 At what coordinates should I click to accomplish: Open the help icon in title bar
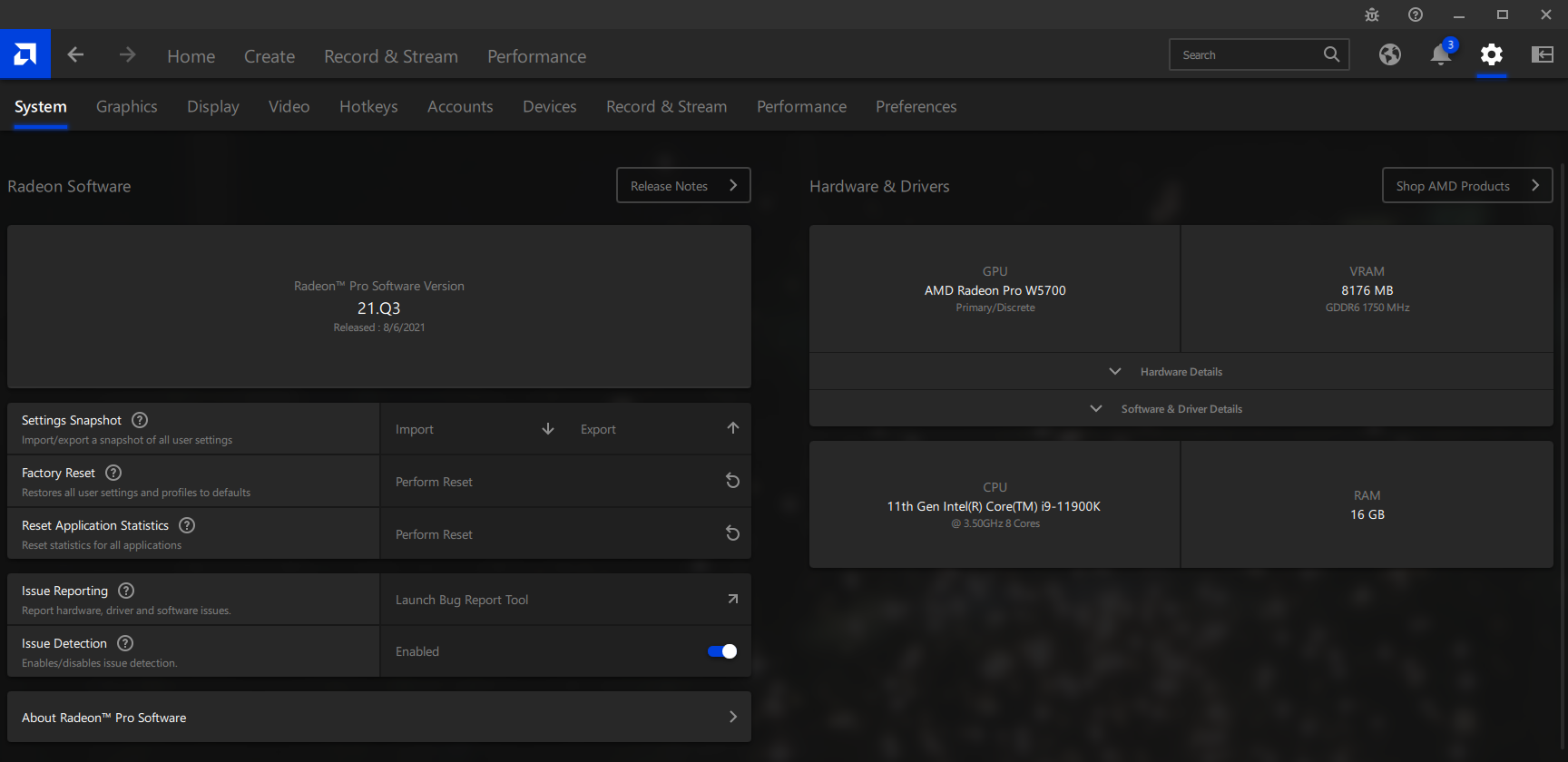coord(1416,15)
